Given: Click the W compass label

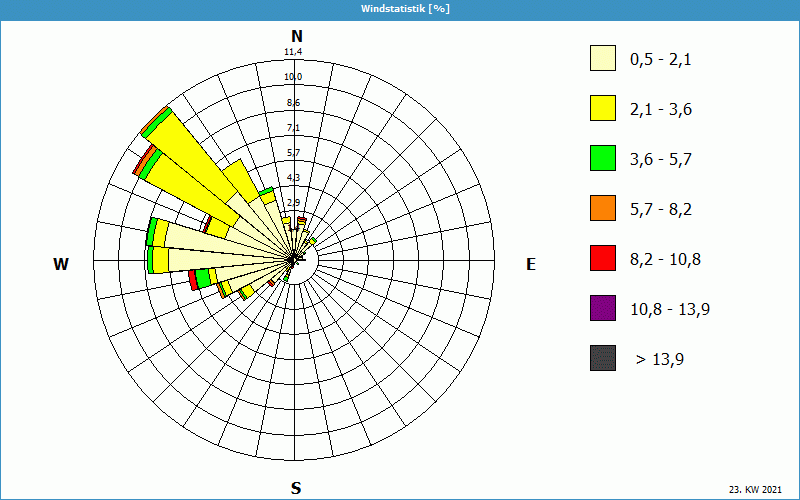Looking at the screenshot, I should point(61,264).
